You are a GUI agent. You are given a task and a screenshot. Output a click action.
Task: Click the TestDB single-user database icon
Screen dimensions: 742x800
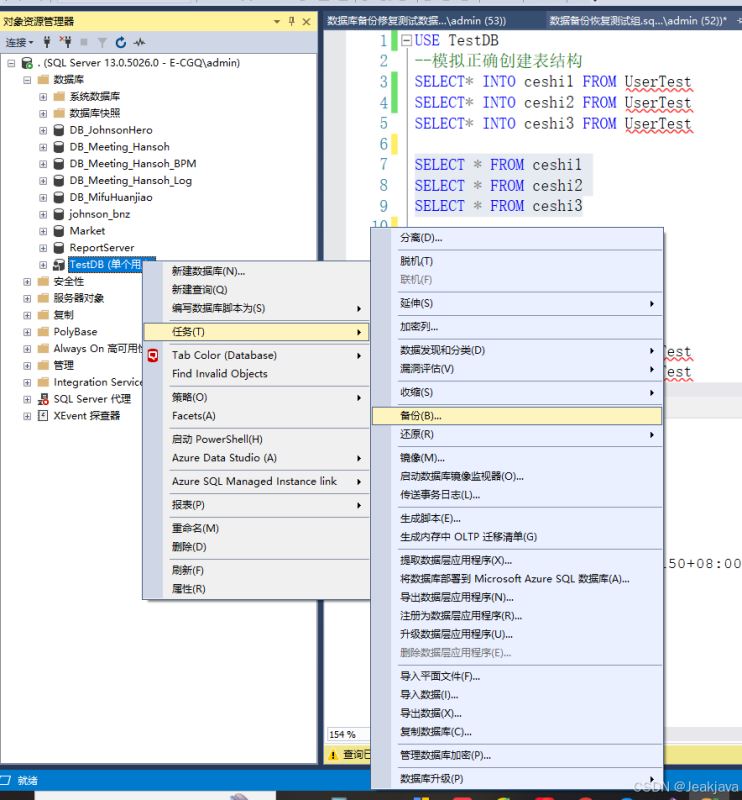(x=59, y=265)
